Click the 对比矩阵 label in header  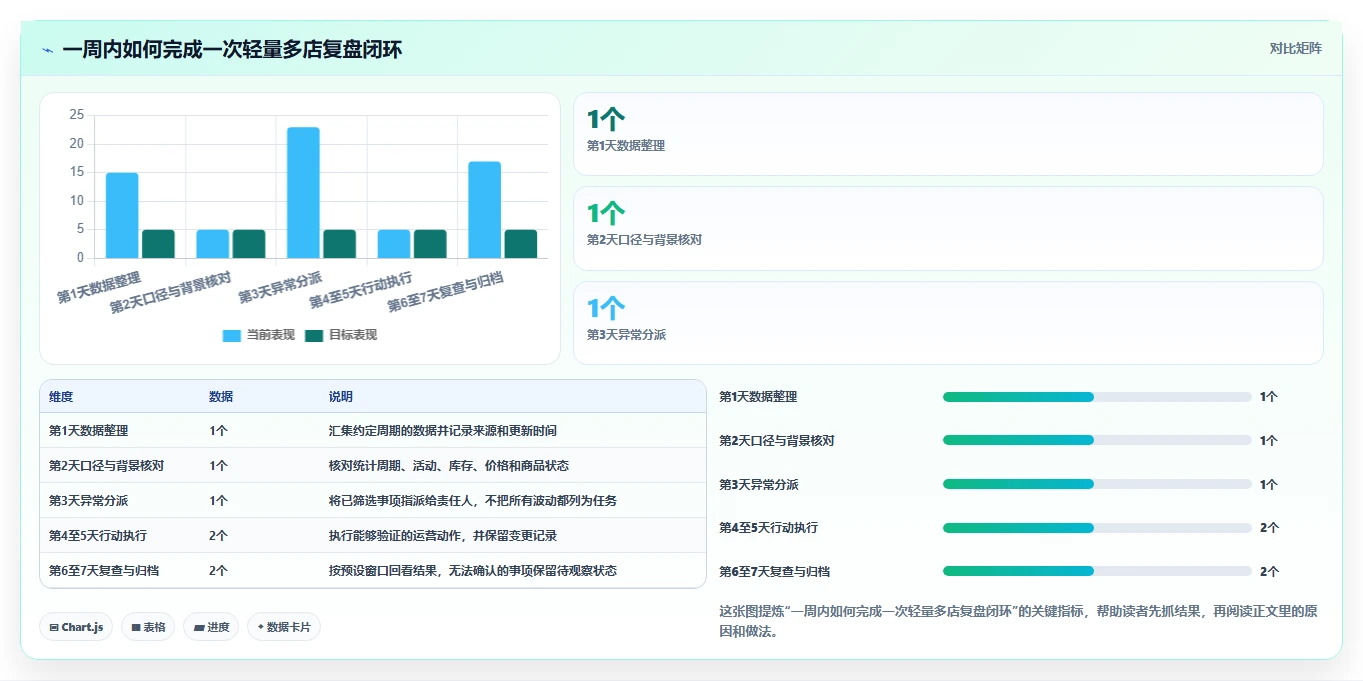click(x=1295, y=48)
